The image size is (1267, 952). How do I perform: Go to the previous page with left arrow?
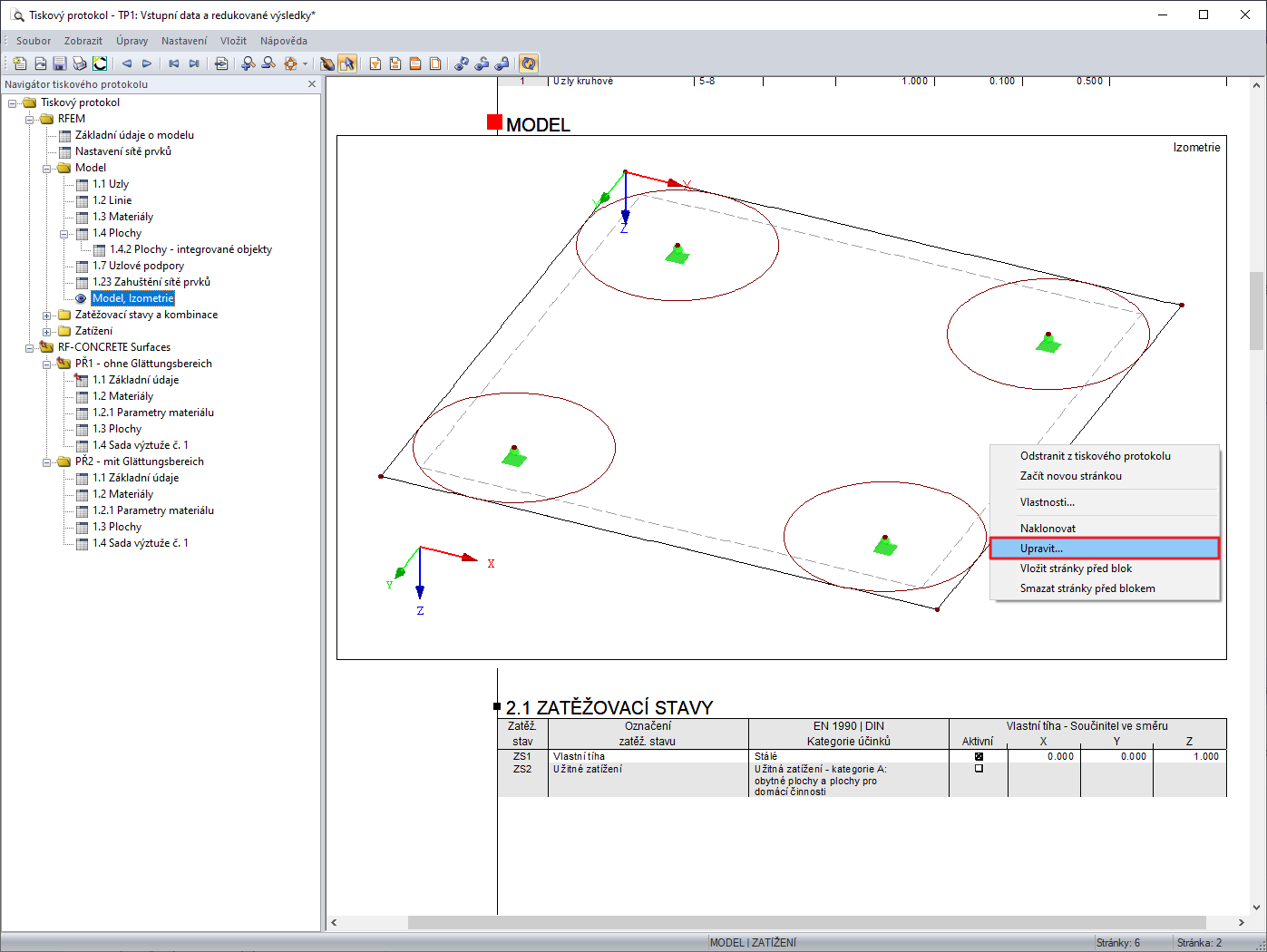pos(127,63)
